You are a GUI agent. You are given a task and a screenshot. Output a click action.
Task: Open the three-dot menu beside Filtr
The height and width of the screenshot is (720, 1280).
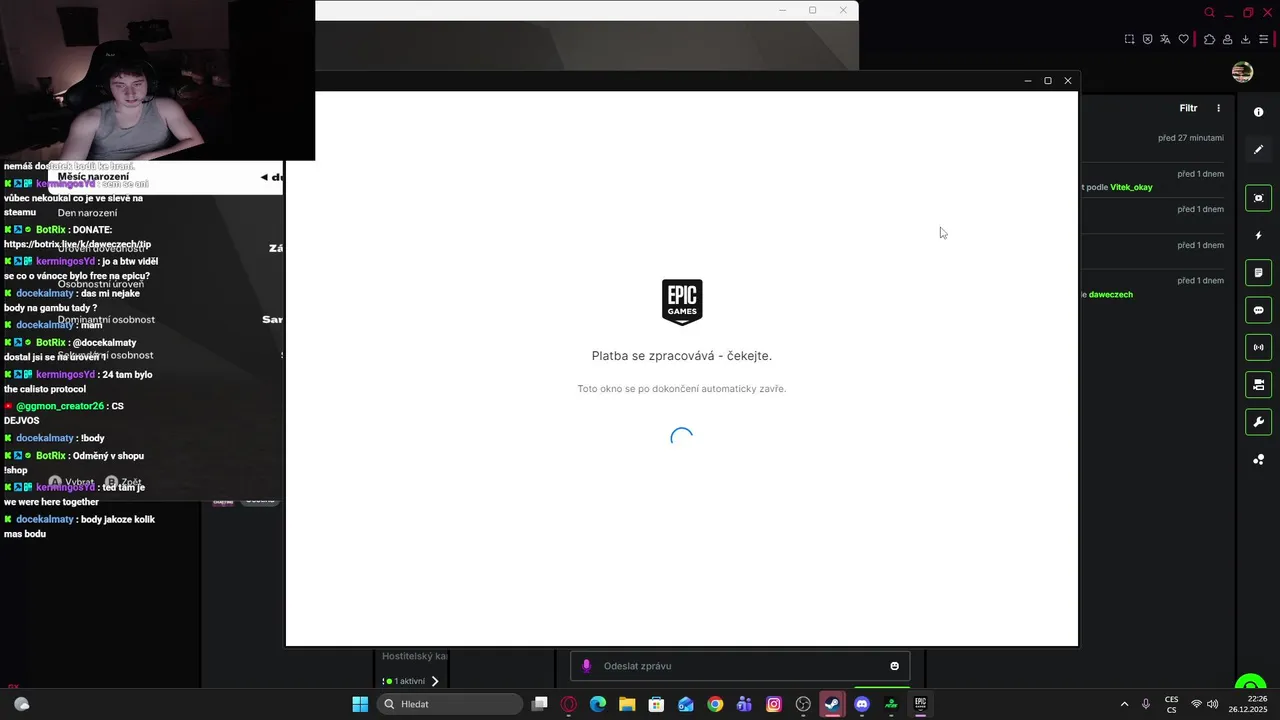(x=1218, y=108)
